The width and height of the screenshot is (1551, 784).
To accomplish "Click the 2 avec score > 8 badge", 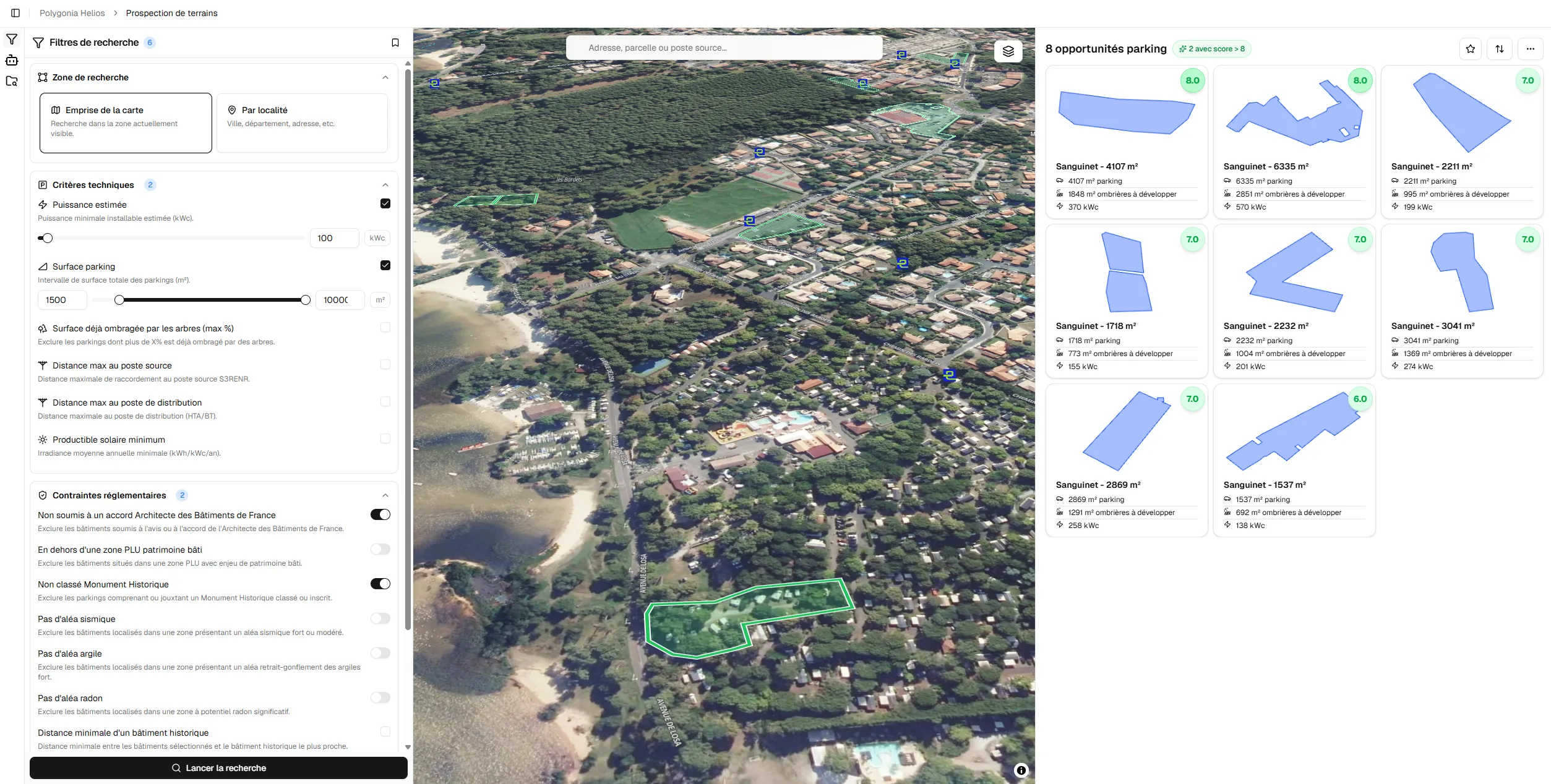I will (x=1211, y=49).
